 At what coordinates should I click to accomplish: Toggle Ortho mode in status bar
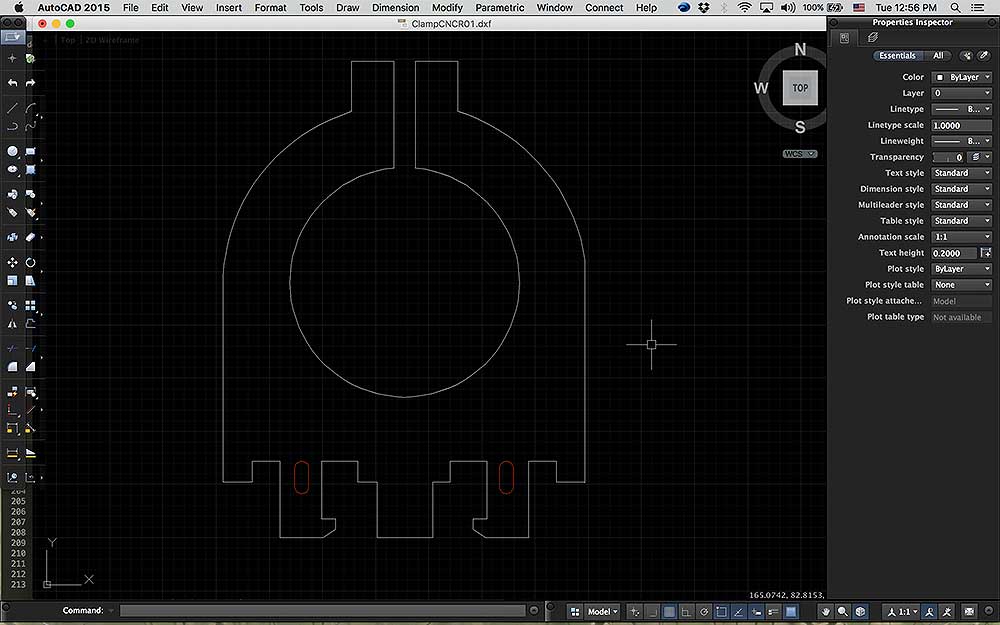[x=686, y=612]
